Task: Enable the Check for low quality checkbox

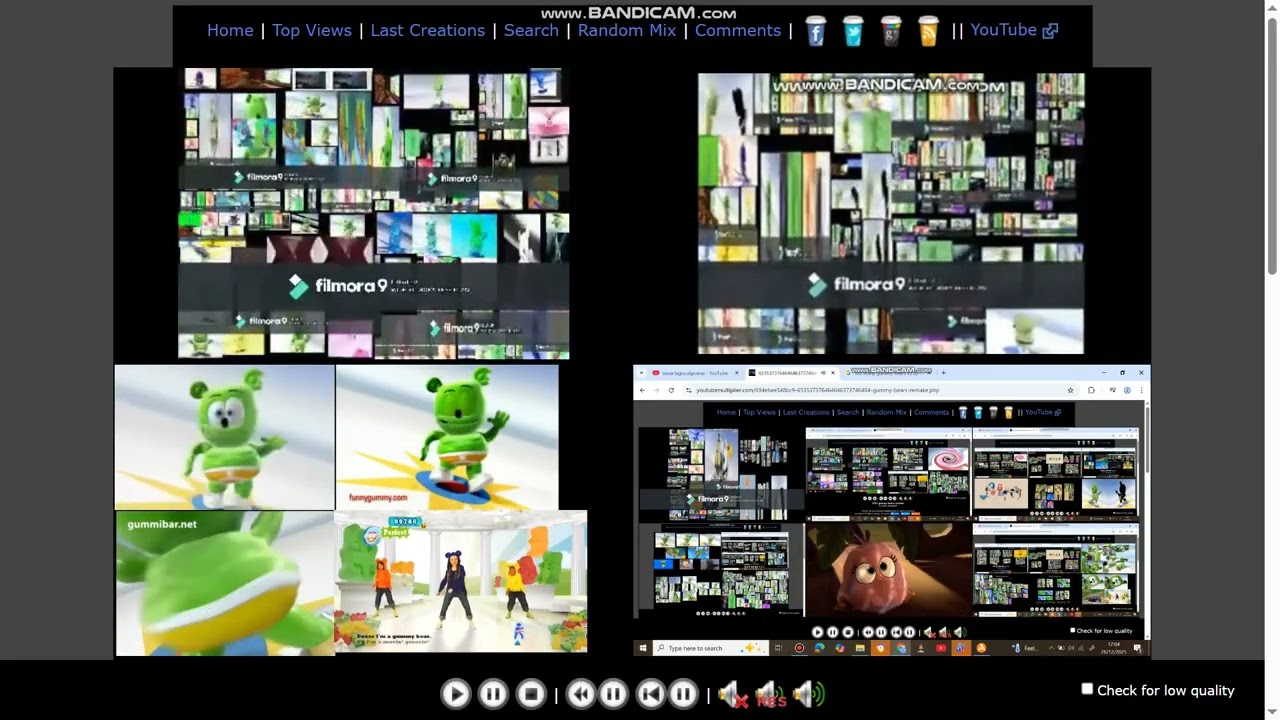Action: pos(1087,689)
